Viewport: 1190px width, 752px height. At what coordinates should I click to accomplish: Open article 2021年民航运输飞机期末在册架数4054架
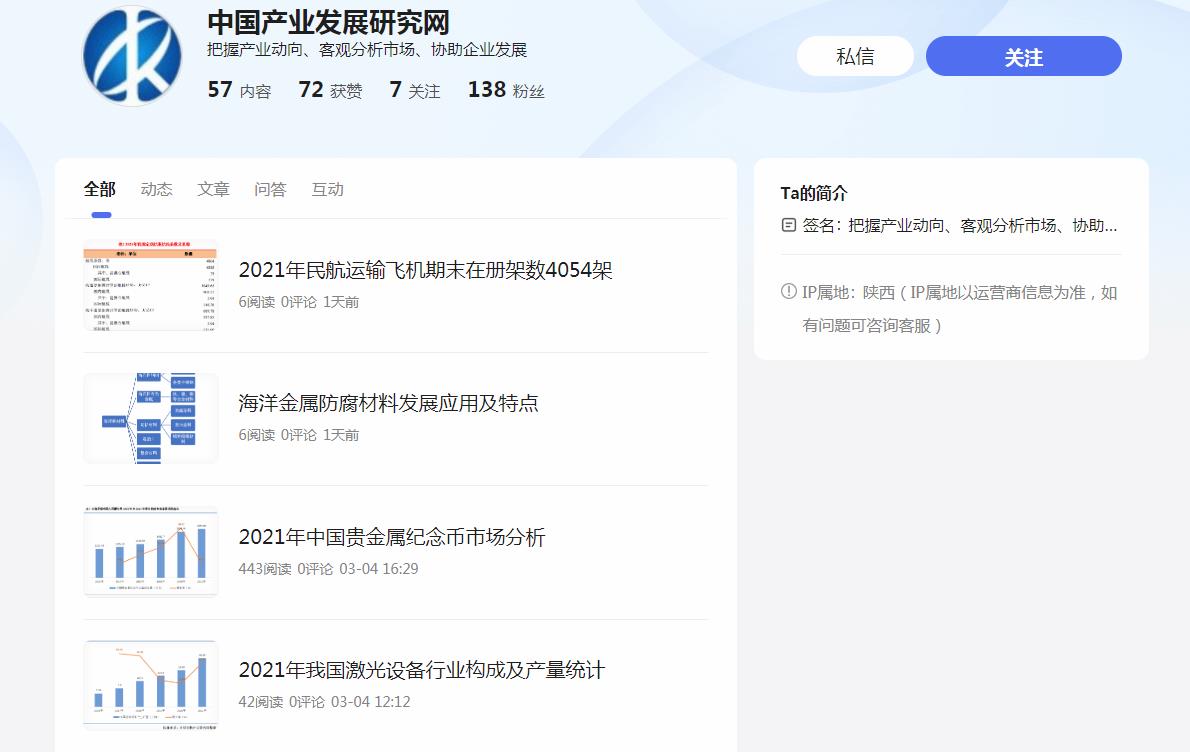pos(425,270)
